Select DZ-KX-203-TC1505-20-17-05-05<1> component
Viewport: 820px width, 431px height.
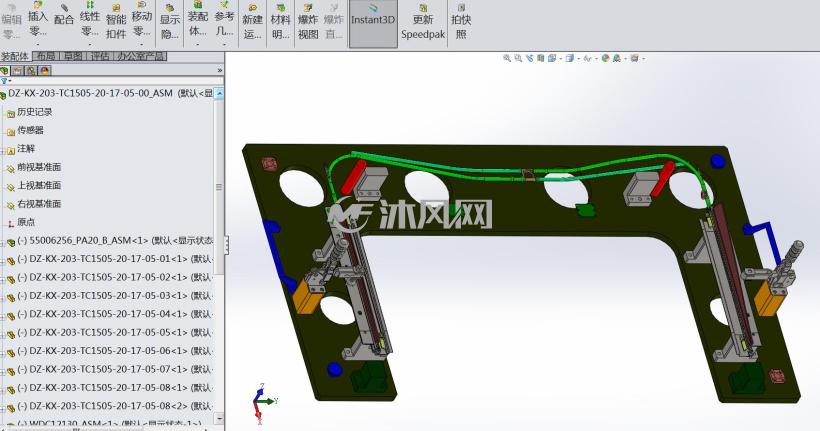110,332
